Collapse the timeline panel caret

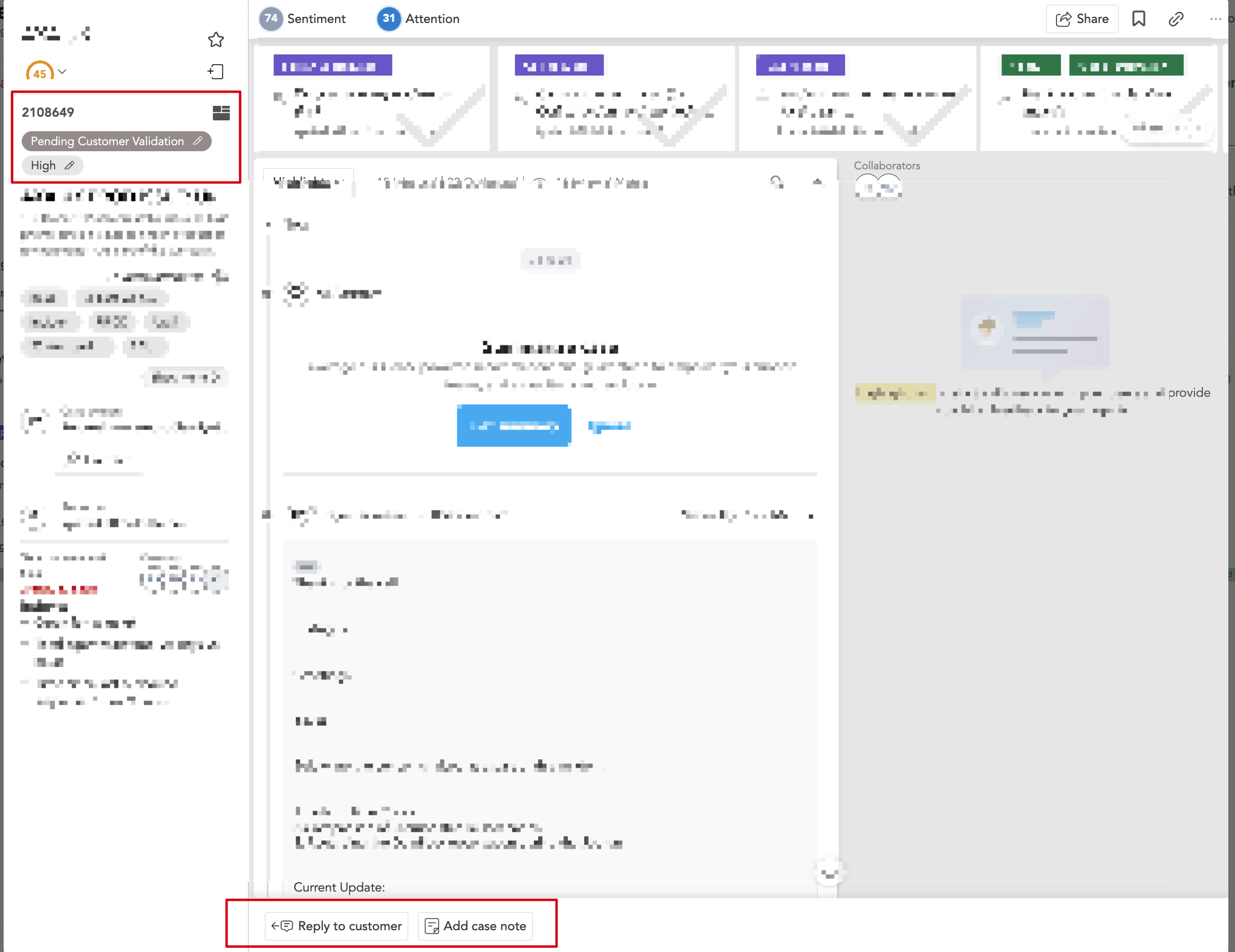click(817, 181)
